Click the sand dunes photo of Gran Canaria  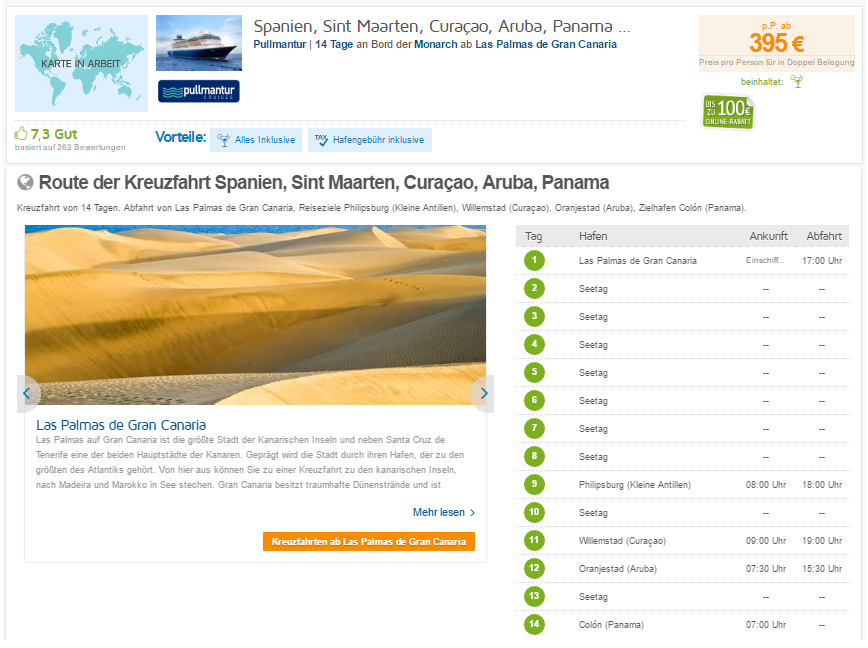pos(255,315)
